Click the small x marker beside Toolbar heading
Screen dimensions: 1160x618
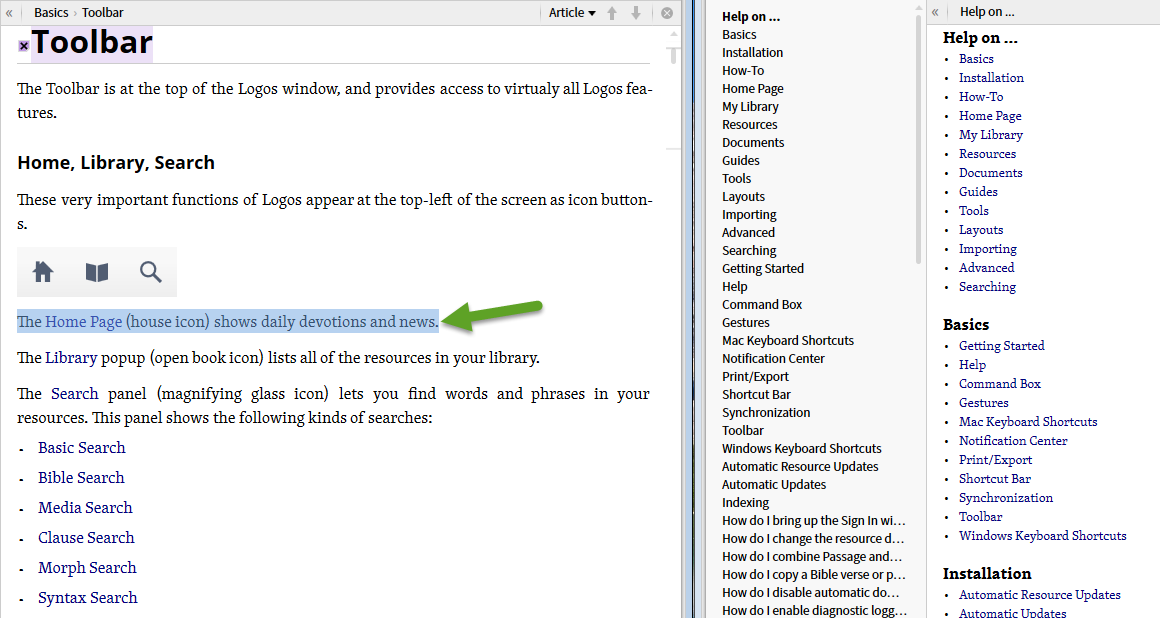(24, 46)
